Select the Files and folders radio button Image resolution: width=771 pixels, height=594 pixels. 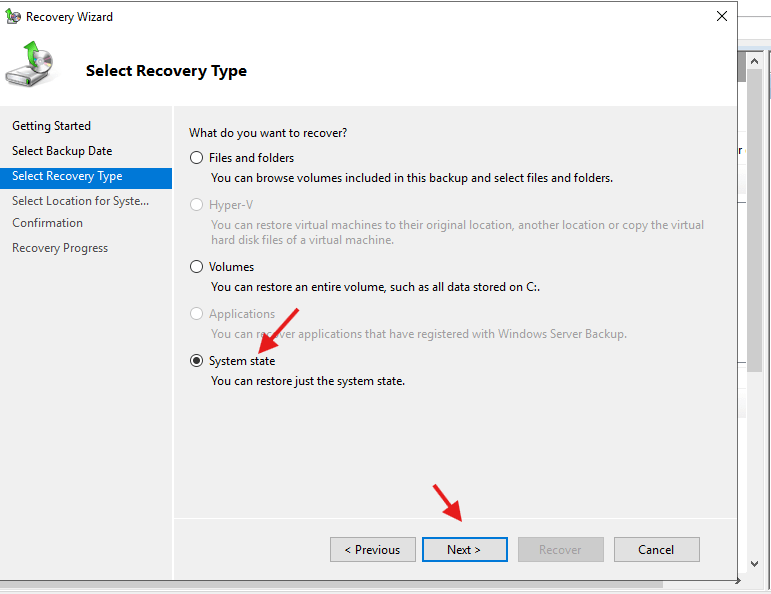(x=197, y=158)
